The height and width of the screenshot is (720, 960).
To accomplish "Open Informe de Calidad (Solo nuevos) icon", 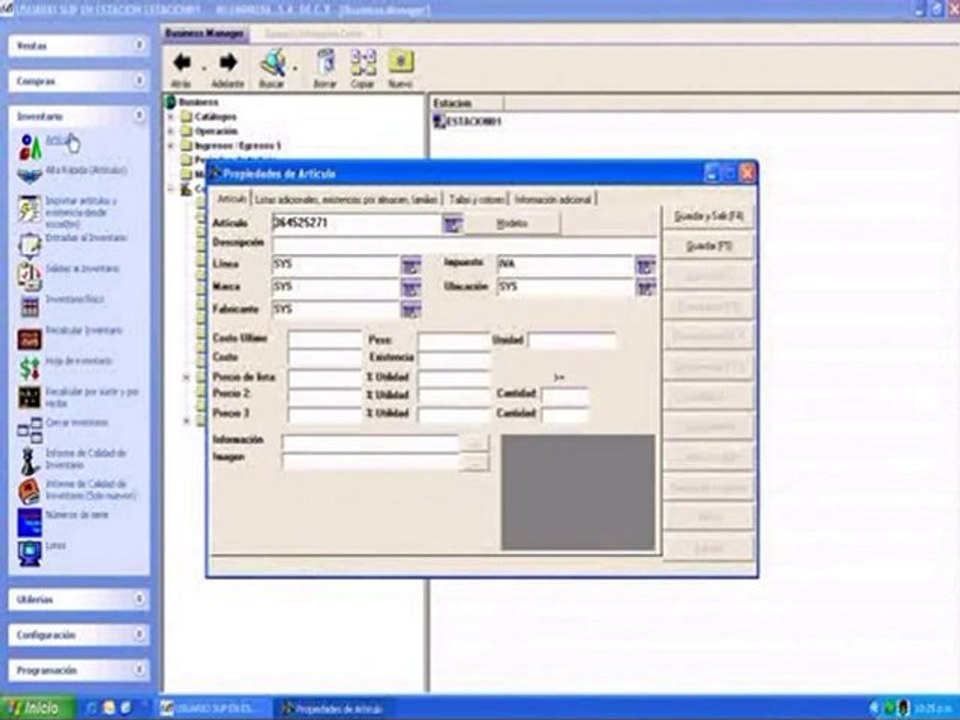I will coord(29,491).
